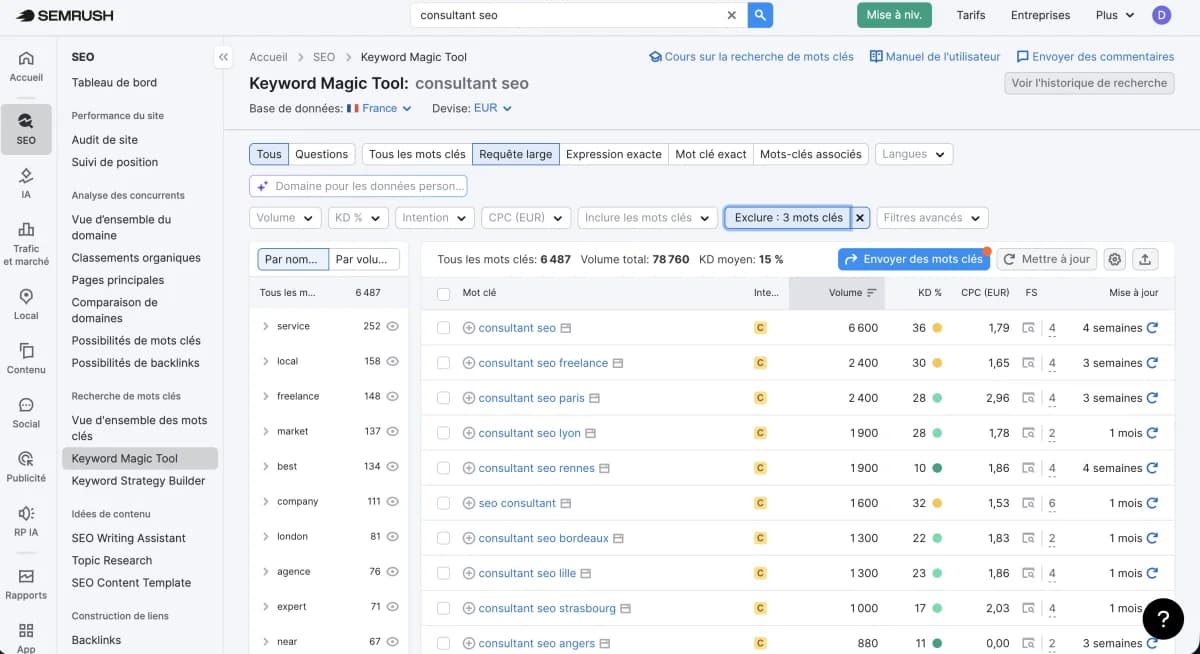Open Voir l'historique de recherche
The width and height of the screenshot is (1200, 654).
tap(1089, 83)
